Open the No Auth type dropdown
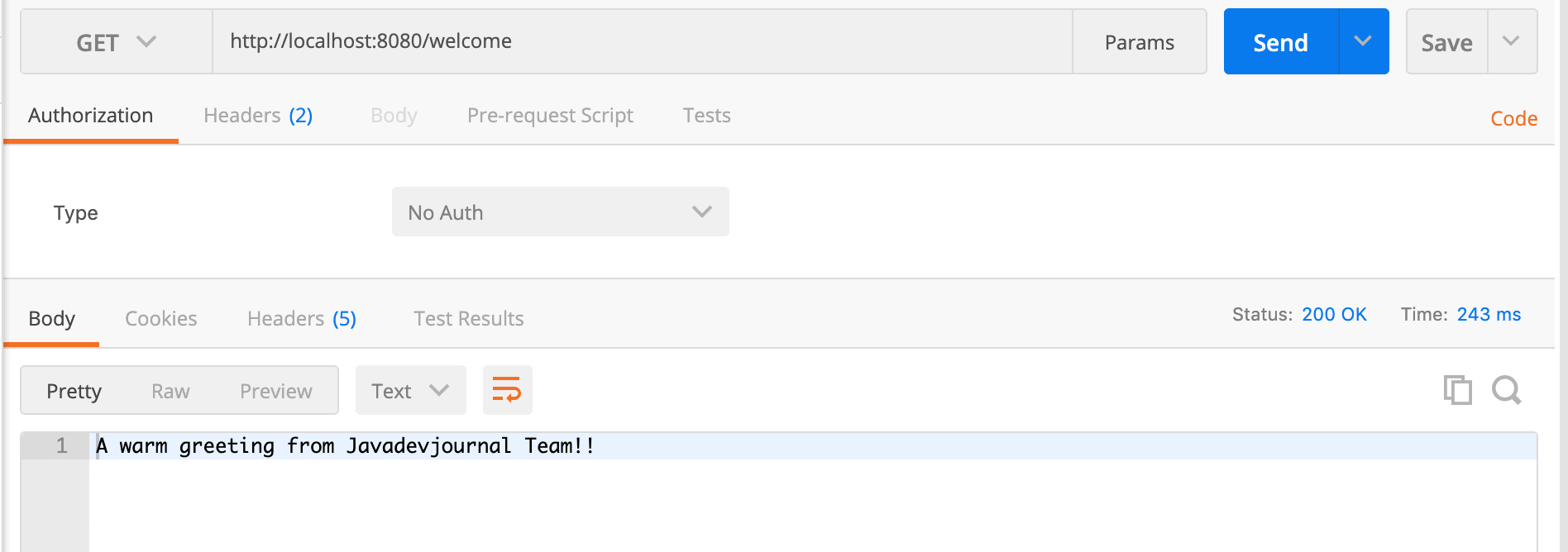This screenshot has height=552, width=1568. click(x=561, y=212)
